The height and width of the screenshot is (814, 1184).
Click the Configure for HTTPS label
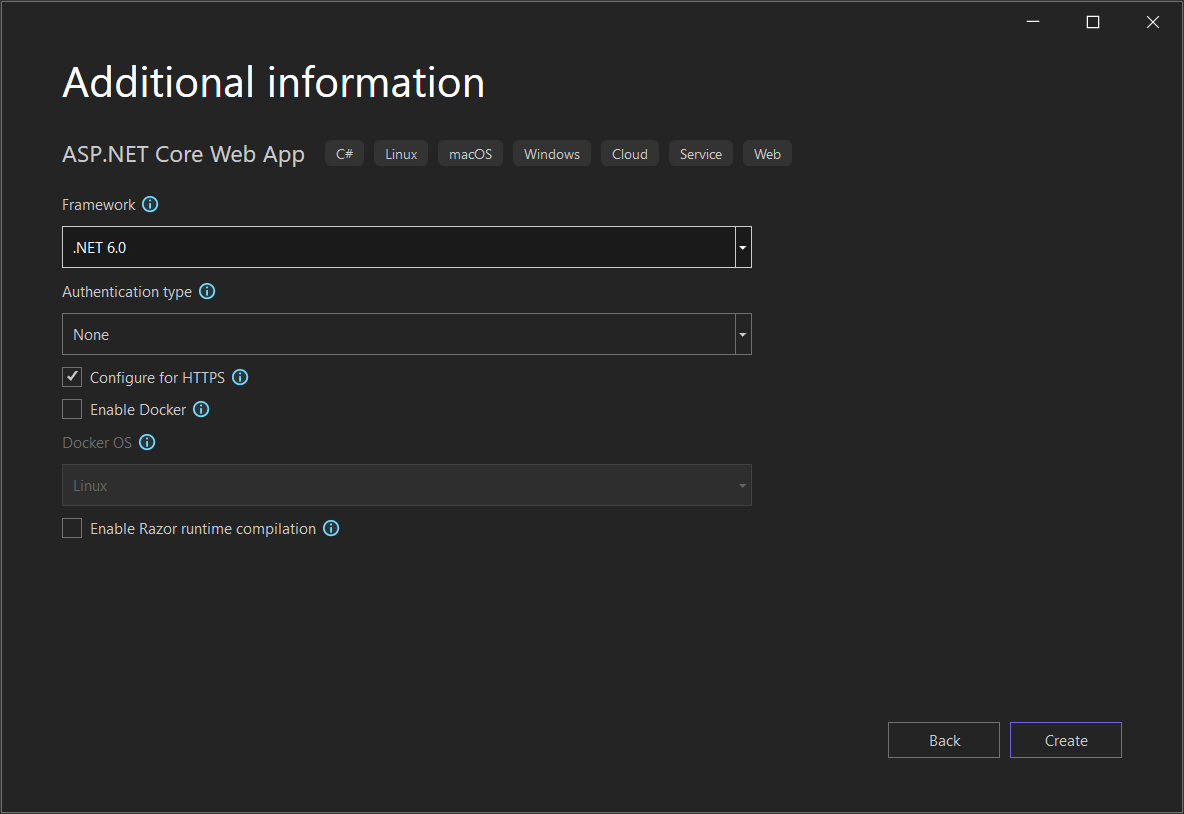point(157,378)
